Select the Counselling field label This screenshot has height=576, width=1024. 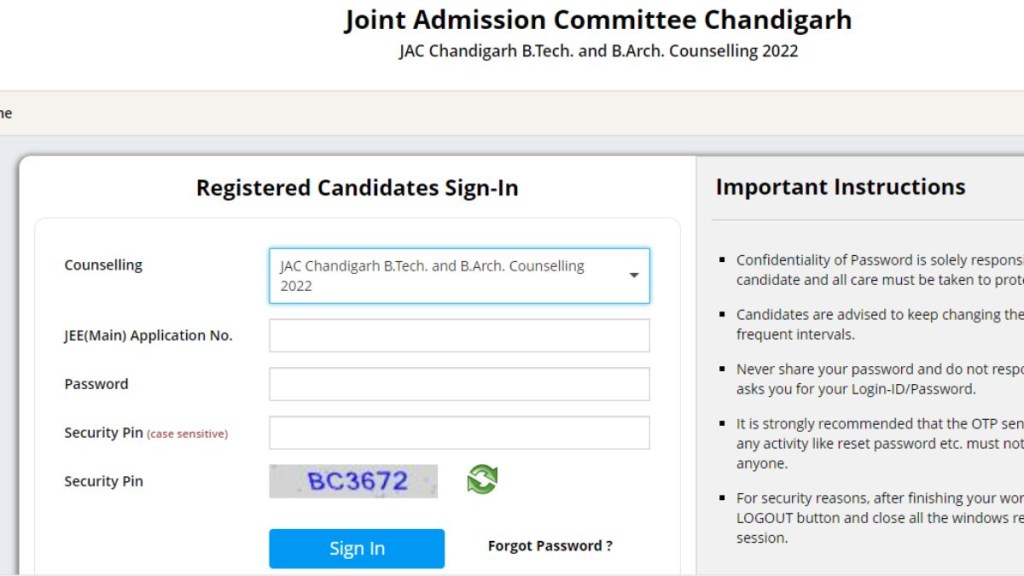102,264
